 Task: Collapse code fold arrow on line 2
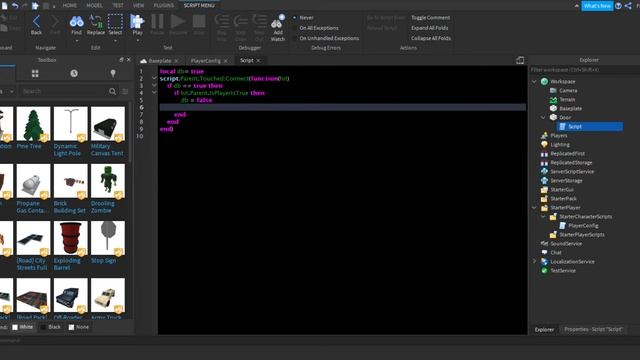click(154, 78)
